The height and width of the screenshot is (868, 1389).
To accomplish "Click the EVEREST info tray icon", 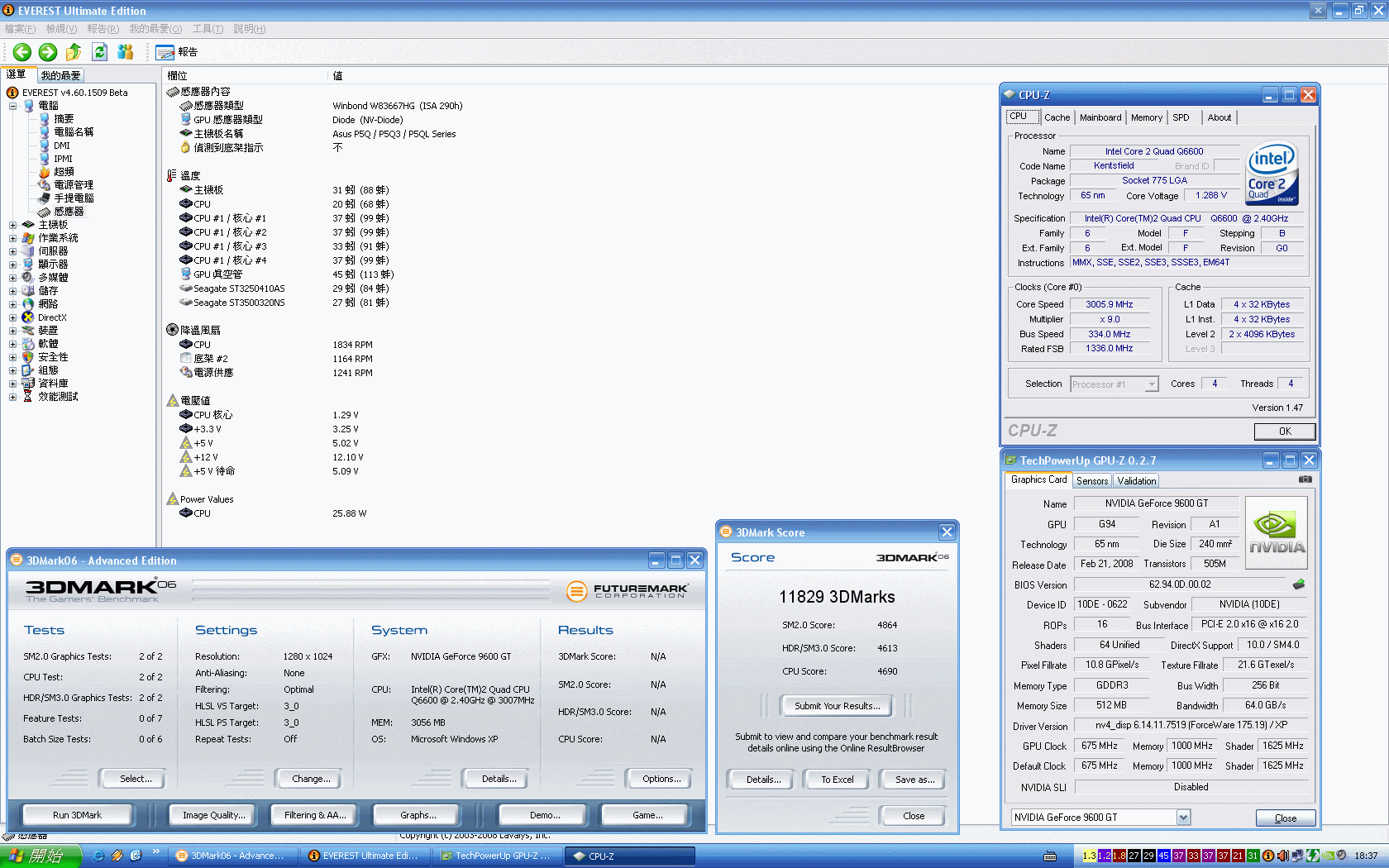I will tap(1267, 856).
